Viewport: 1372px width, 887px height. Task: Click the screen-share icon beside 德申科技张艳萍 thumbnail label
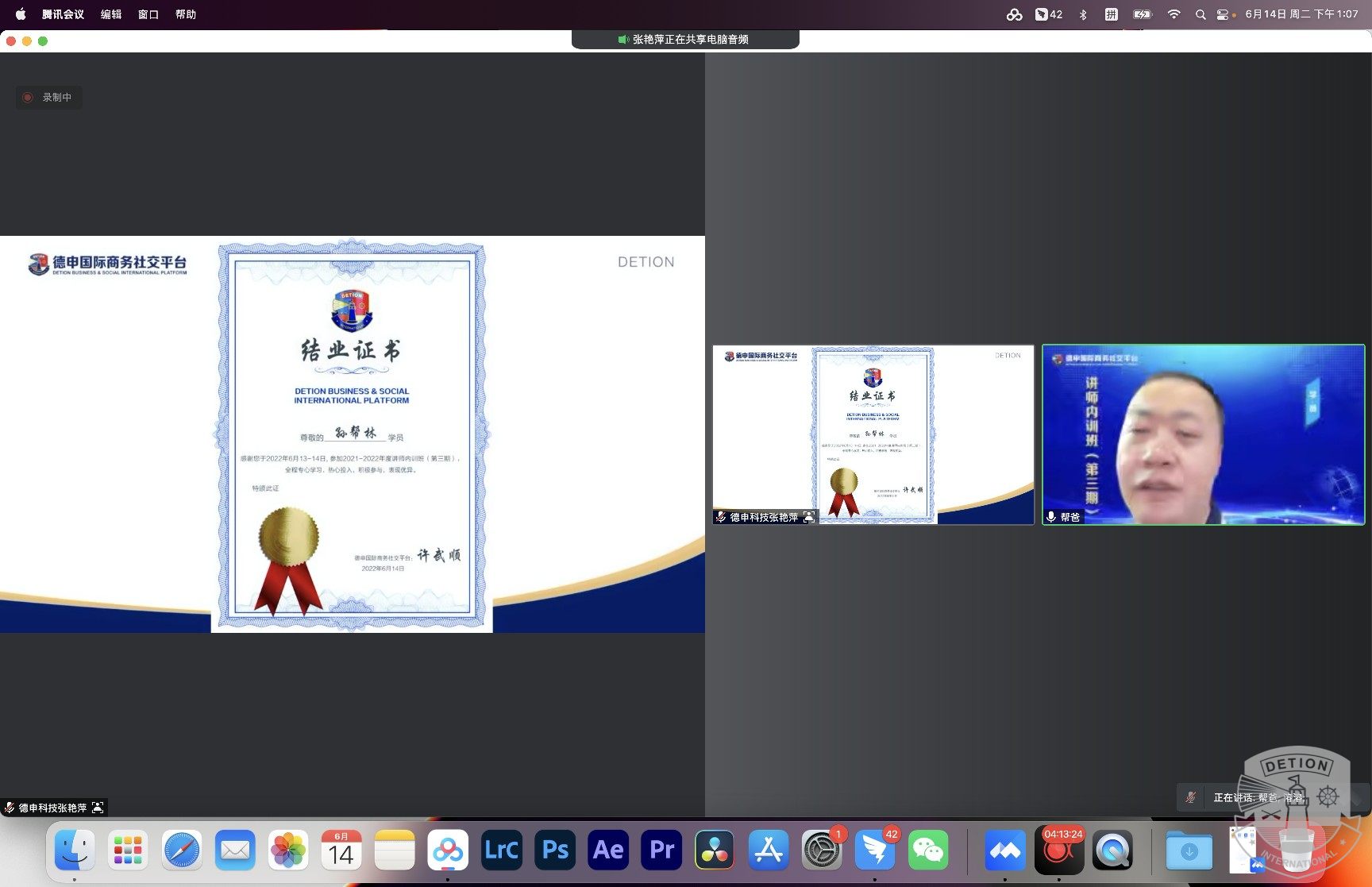[809, 517]
